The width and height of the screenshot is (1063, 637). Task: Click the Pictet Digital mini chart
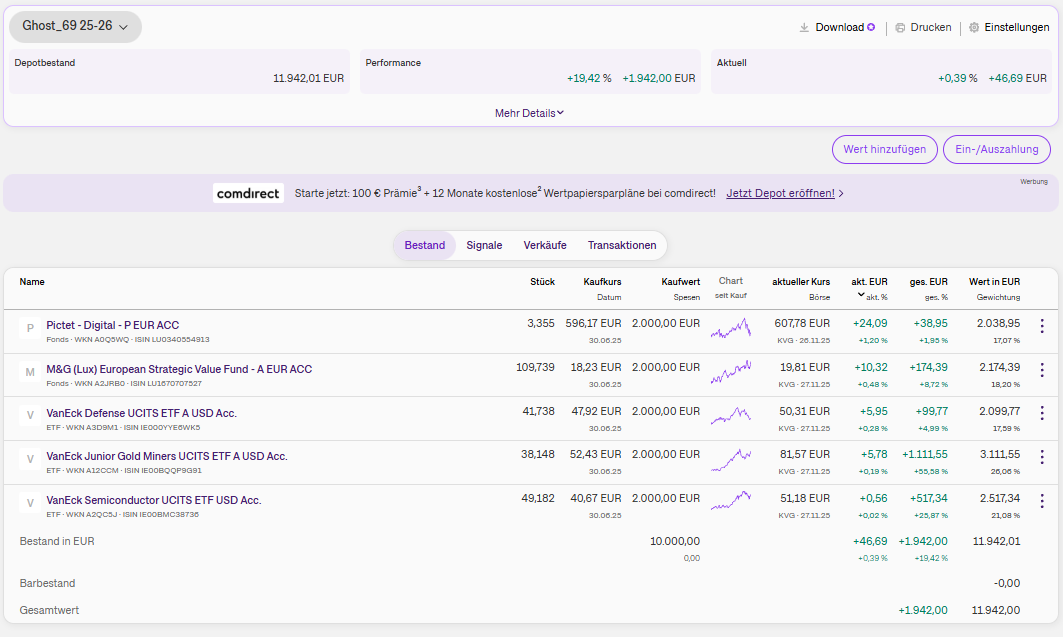(x=730, y=328)
